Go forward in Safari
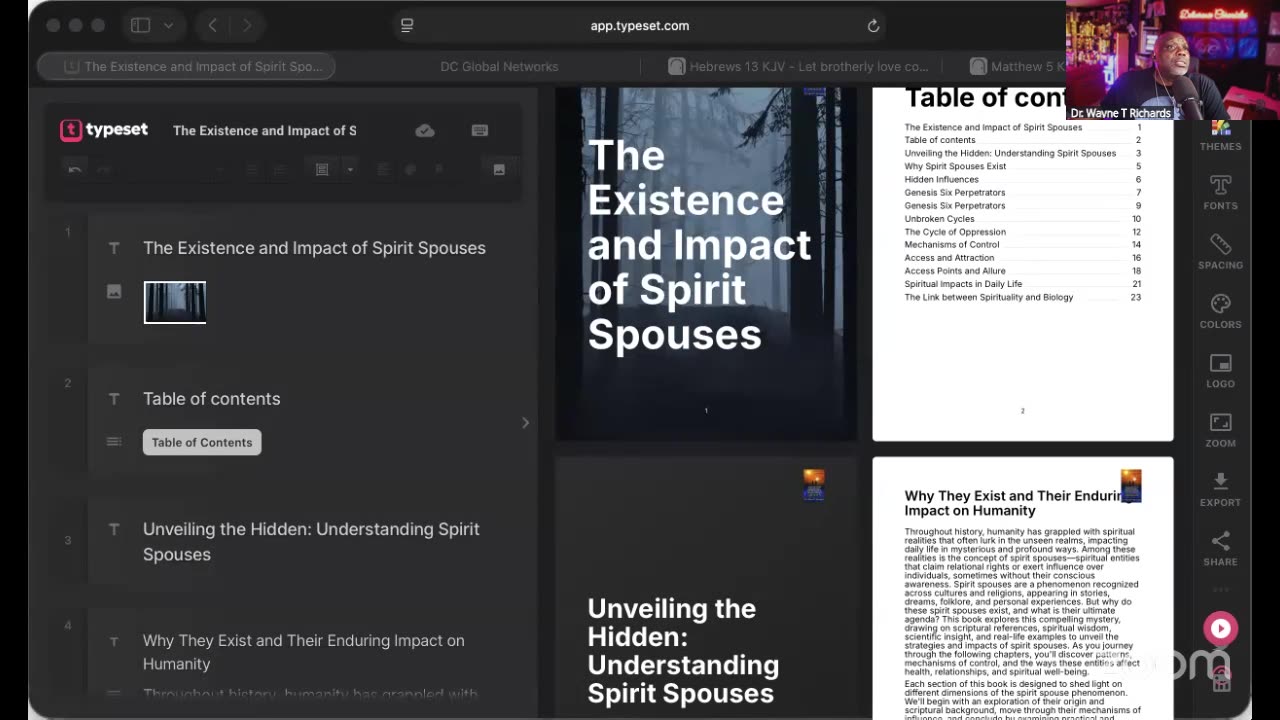The image size is (1280, 720). pos(246,26)
